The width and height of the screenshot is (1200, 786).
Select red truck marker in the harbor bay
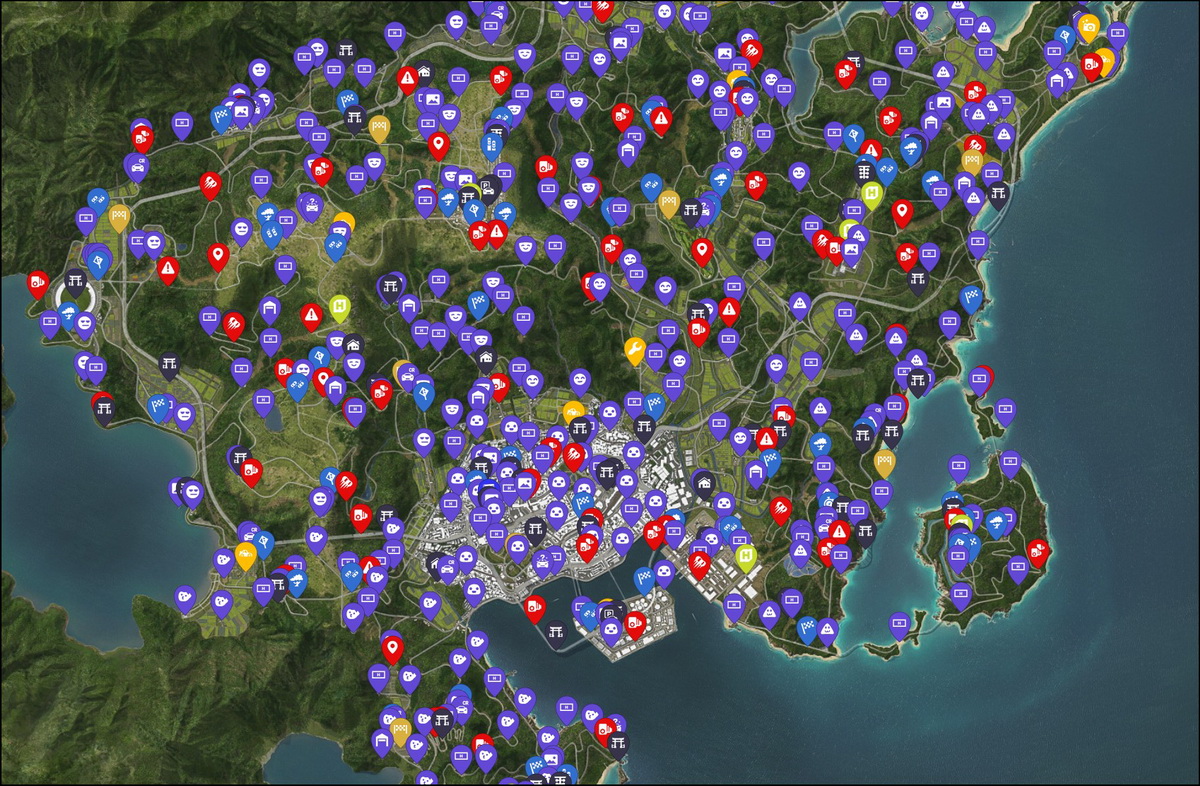(x=535, y=607)
